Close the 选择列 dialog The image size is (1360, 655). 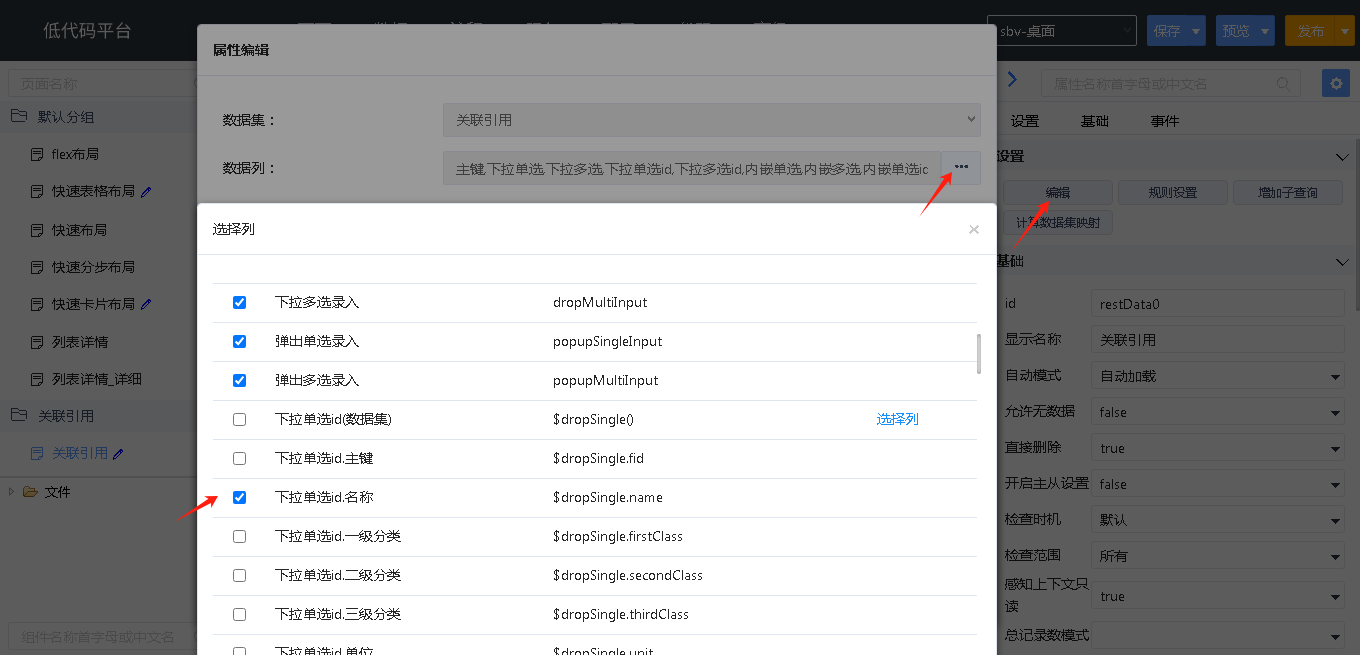point(973,230)
